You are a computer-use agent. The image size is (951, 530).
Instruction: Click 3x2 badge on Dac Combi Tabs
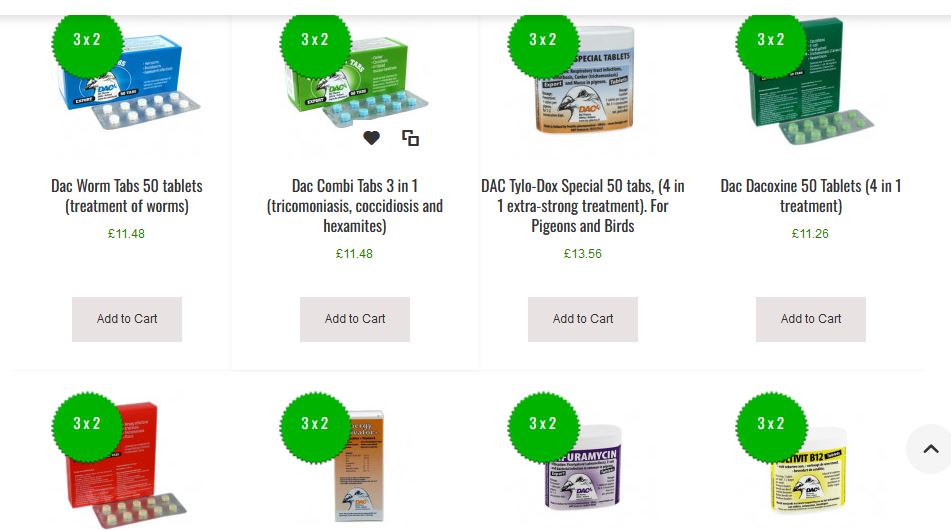click(x=315, y=39)
